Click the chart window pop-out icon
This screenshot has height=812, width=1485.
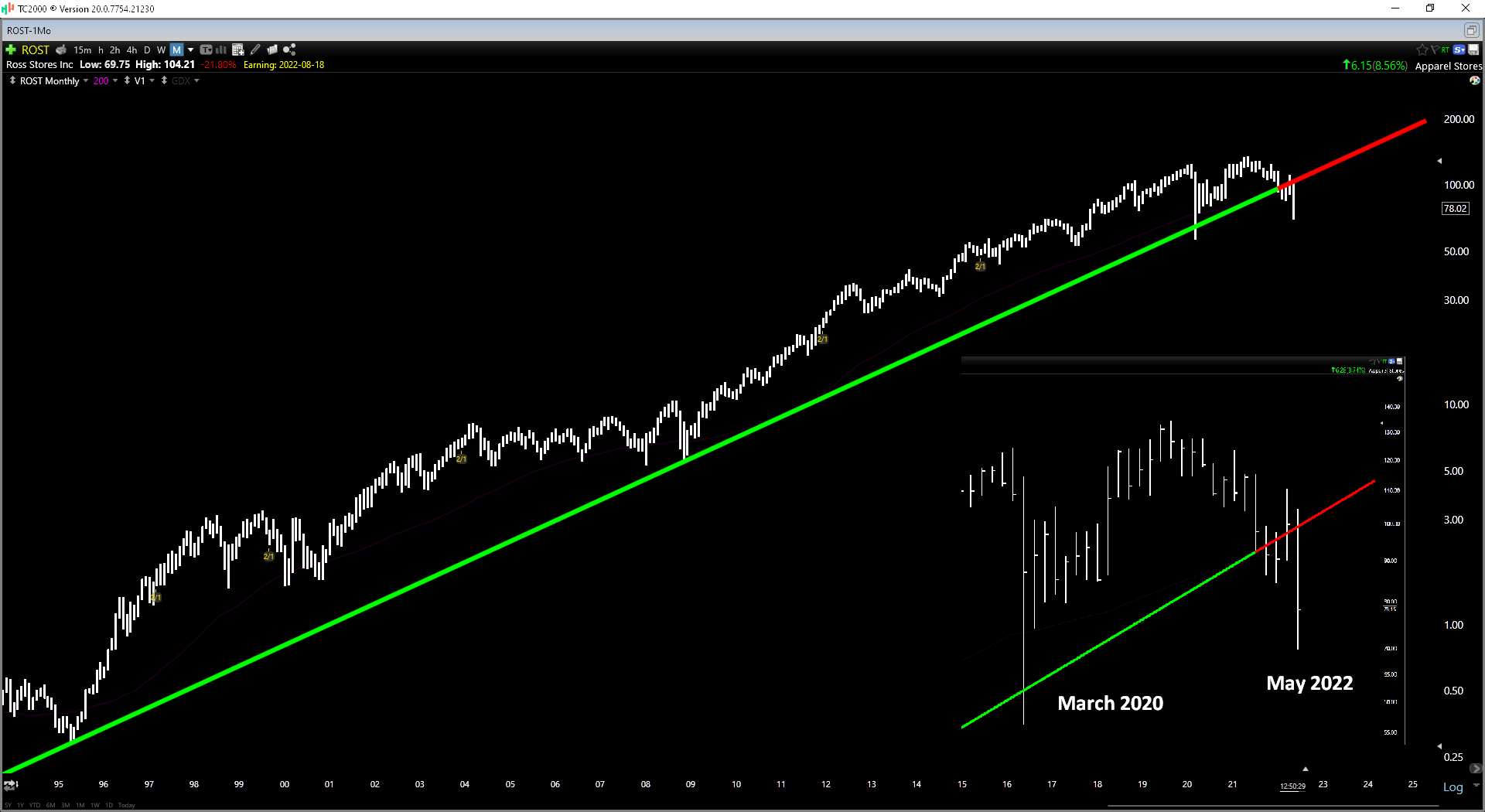[x=1471, y=30]
